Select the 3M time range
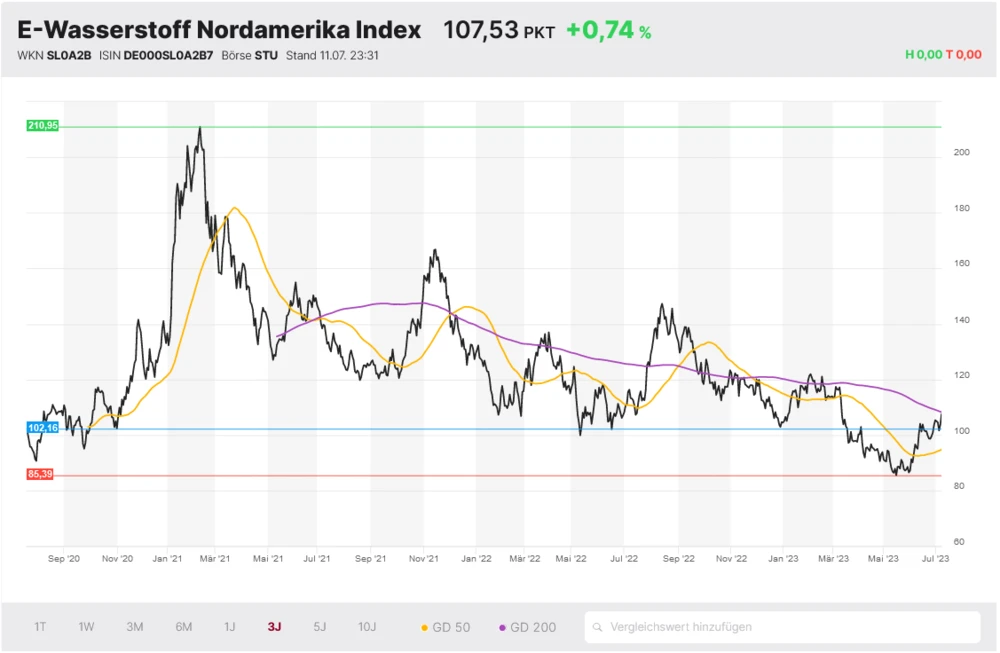 (135, 627)
